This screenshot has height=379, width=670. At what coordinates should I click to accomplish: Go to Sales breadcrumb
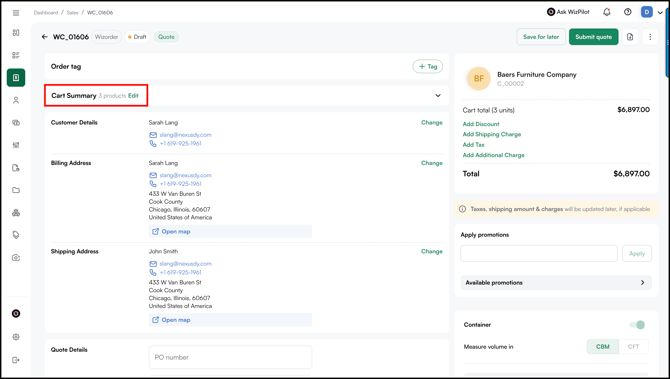(x=72, y=13)
